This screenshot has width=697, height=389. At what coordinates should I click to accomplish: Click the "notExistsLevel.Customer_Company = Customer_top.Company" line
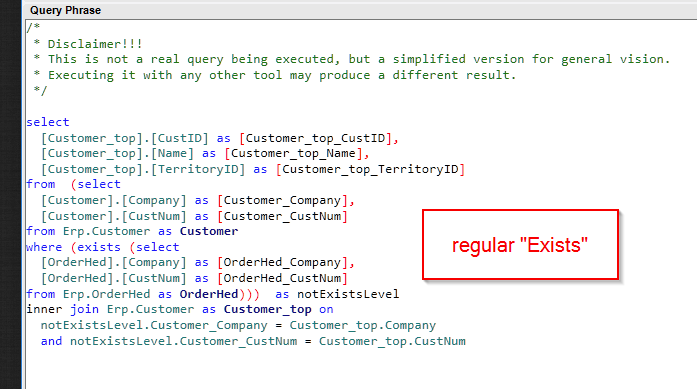pos(238,325)
